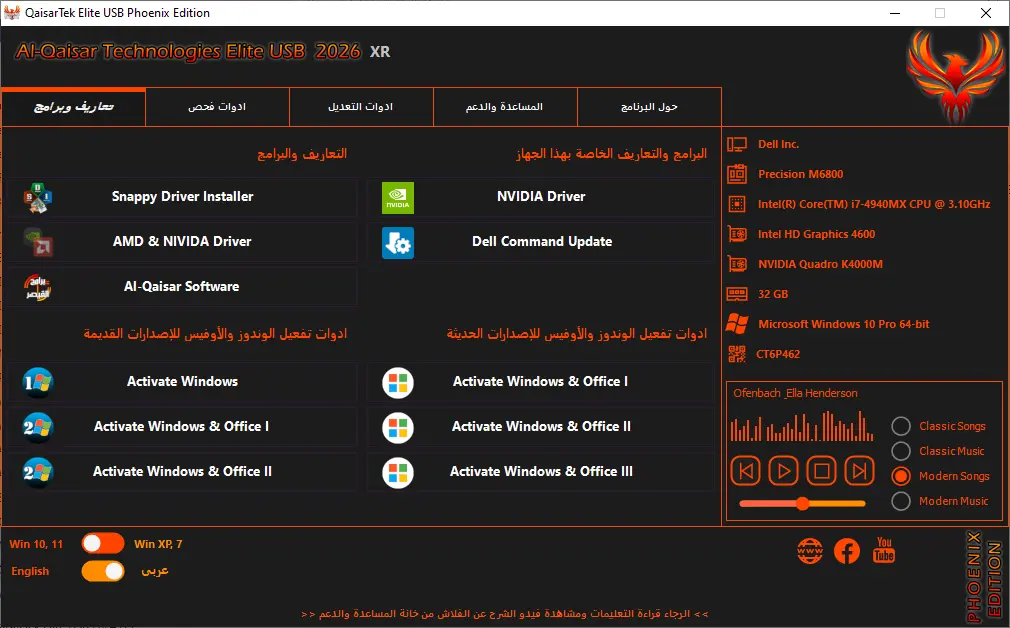Viewport: 1010px width, 628px height.
Task: Click the green NVIDIA Driver icon
Action: point(398,198)
